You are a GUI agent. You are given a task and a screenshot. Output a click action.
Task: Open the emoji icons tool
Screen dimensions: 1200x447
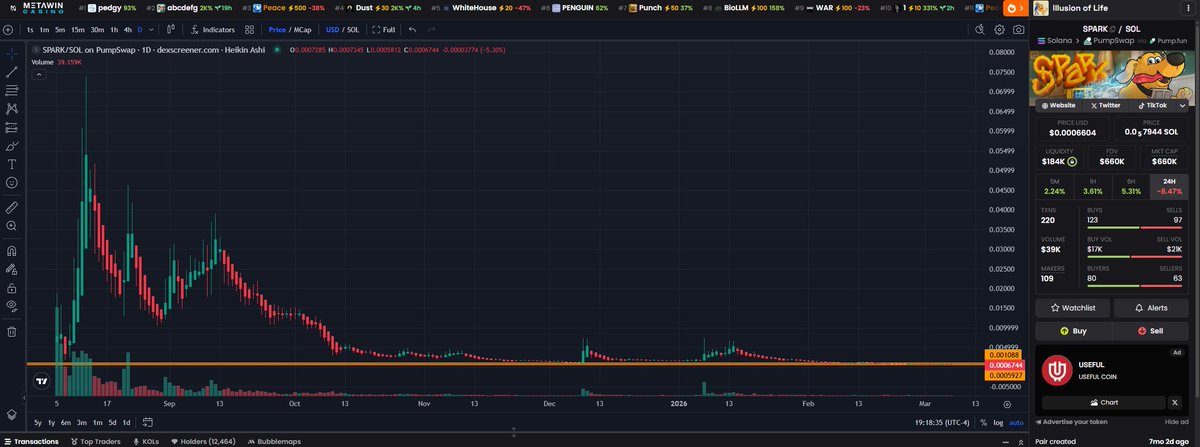(12, 182)
